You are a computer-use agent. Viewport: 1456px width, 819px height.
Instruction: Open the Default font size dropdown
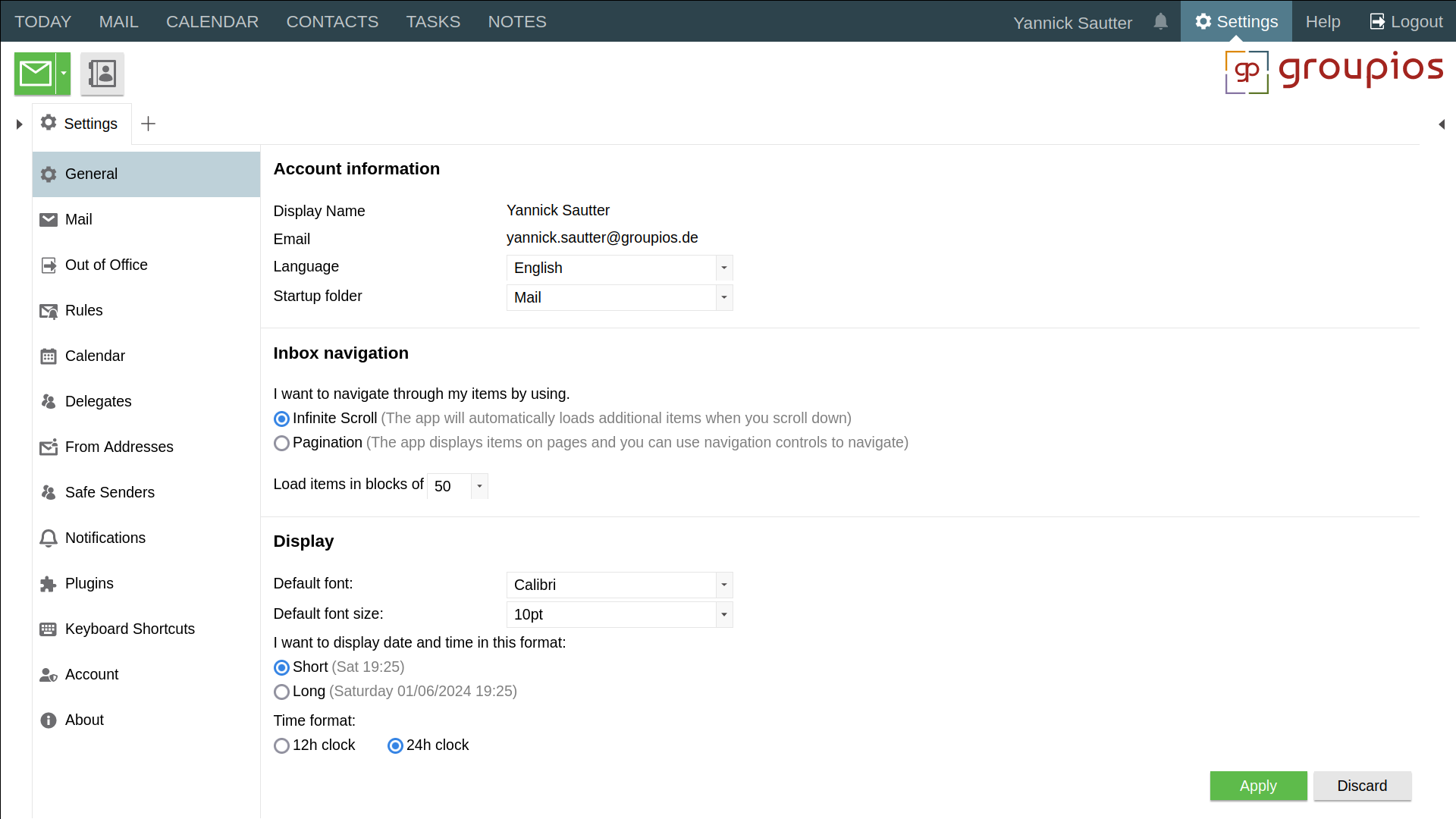point(723,614)
